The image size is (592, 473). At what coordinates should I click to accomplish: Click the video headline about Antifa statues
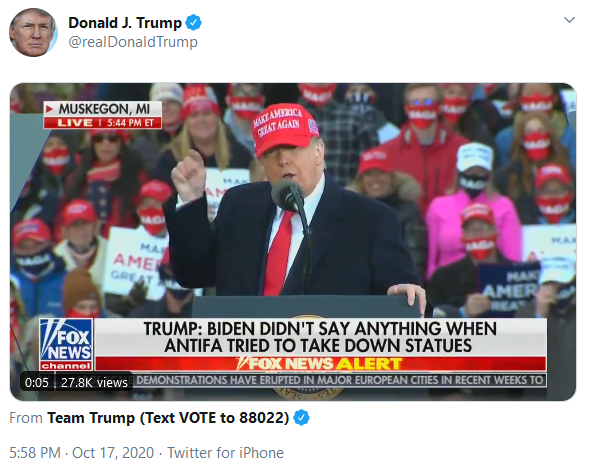[319, 337]
